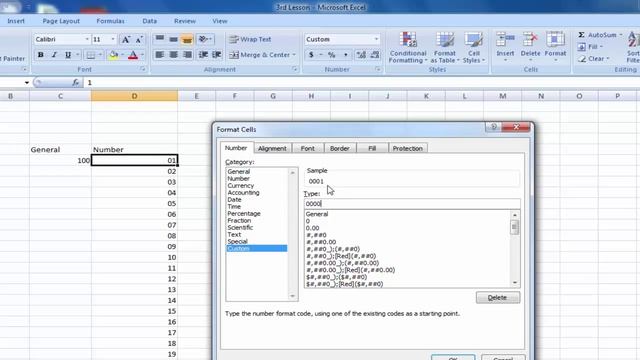Toggle Wrap Text
This screenshot has width=640, height=360.
coord(250,39)
